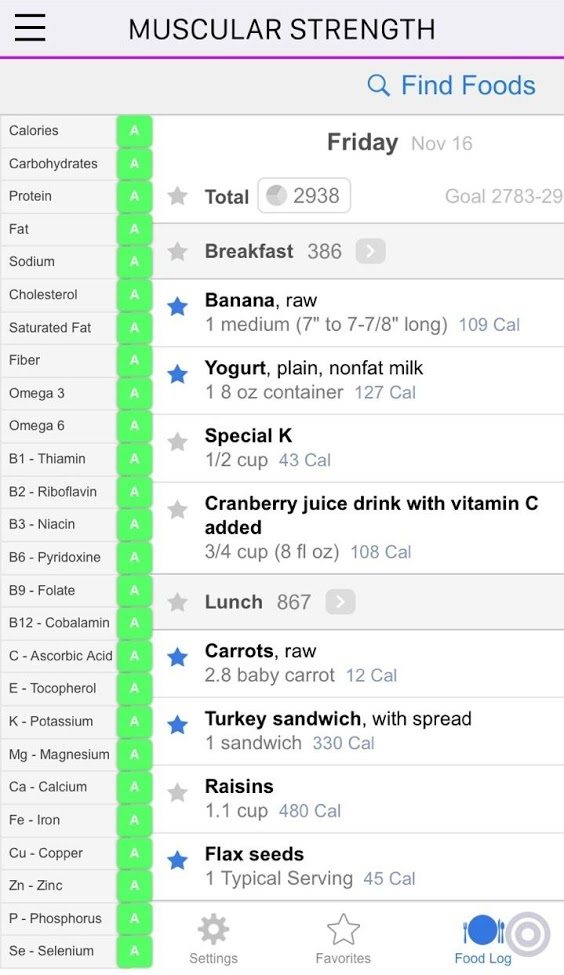Switch to the Favorites tab
The width and height of the screenshot is (564, 975).
pos(343,938)
